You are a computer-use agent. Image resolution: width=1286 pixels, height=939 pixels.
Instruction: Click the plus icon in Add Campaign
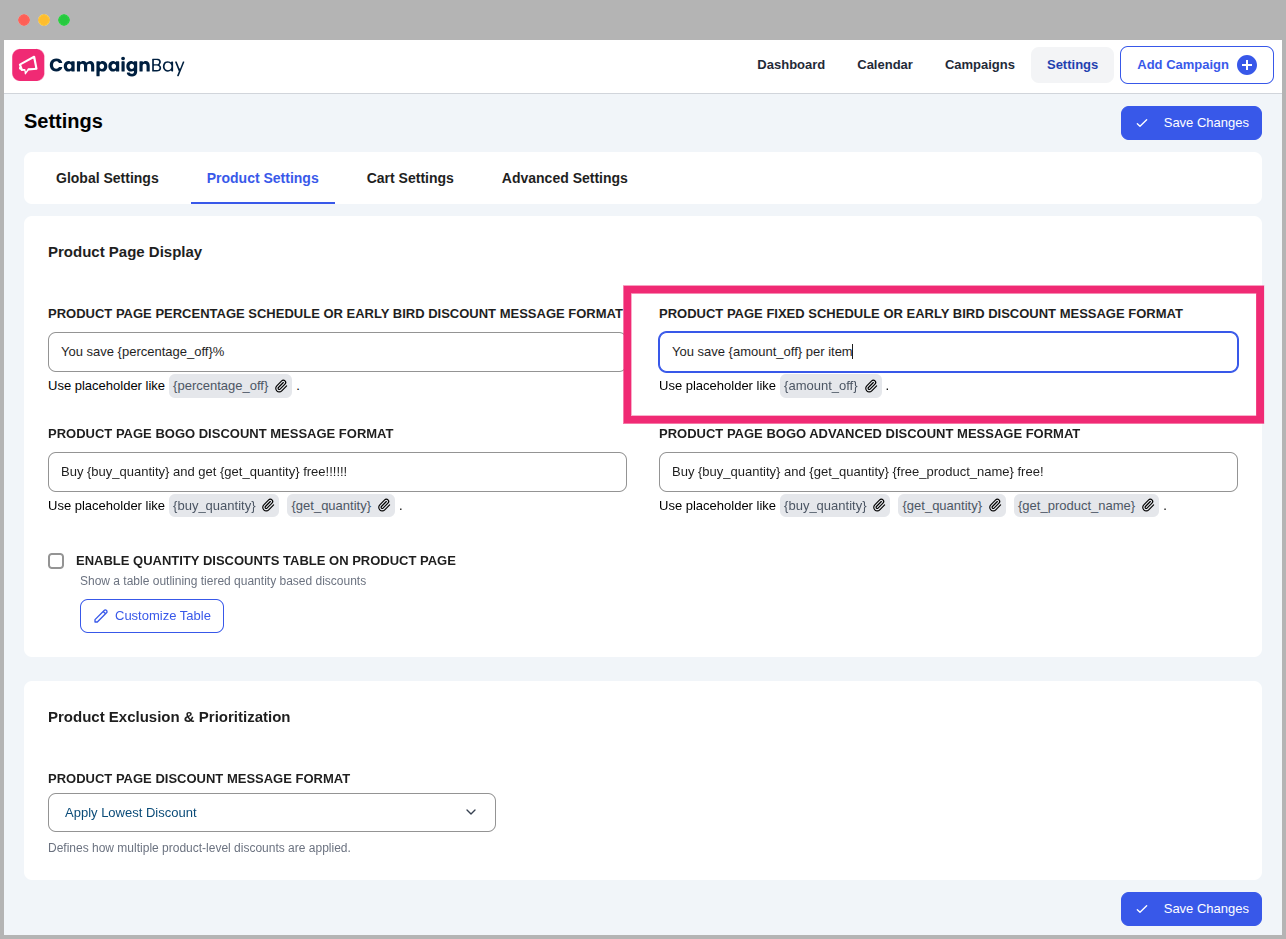[1246, 65]
